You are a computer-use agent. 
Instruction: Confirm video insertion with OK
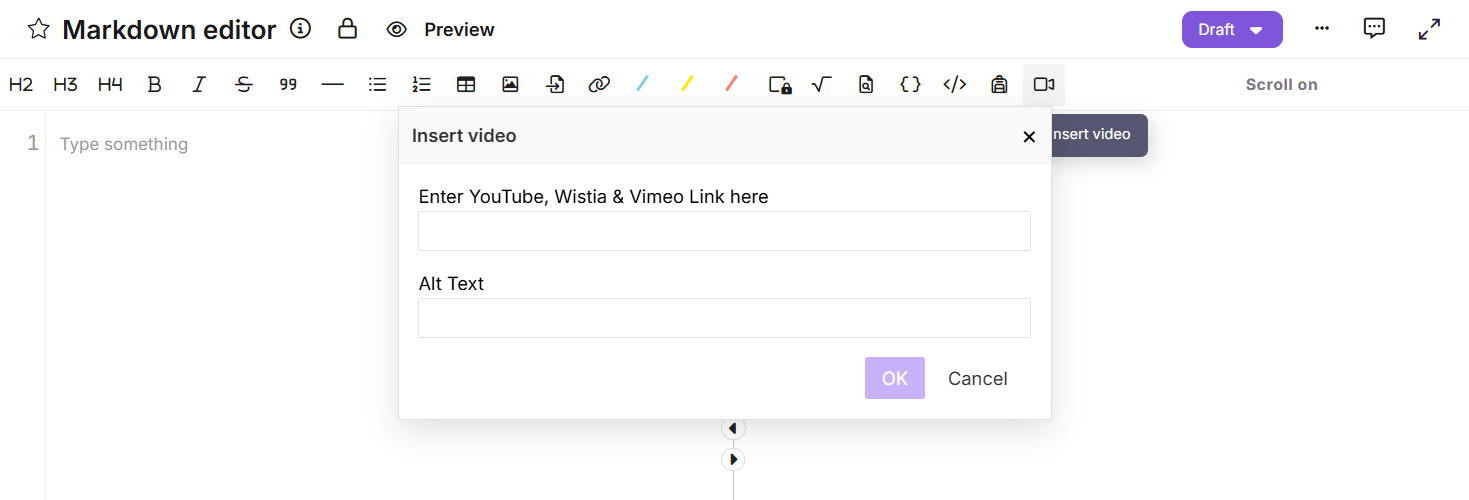(x=895, y=378)
